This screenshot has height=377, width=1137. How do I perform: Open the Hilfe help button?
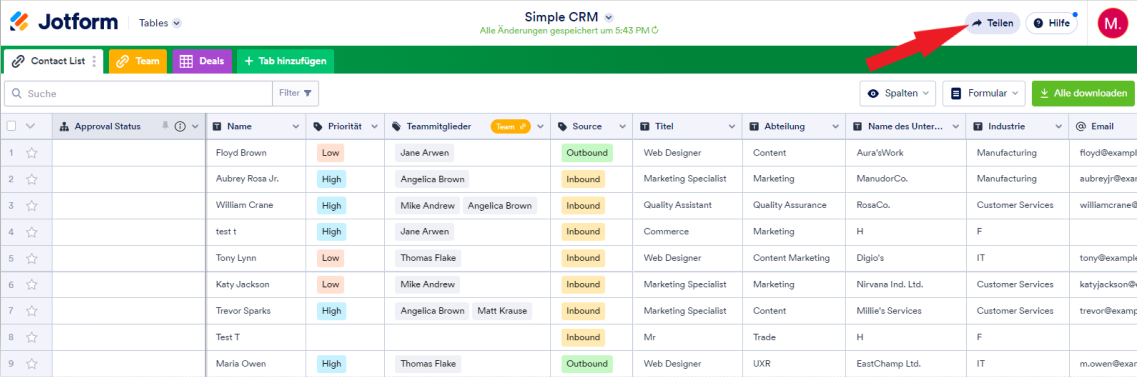[x=1051, y=23]
